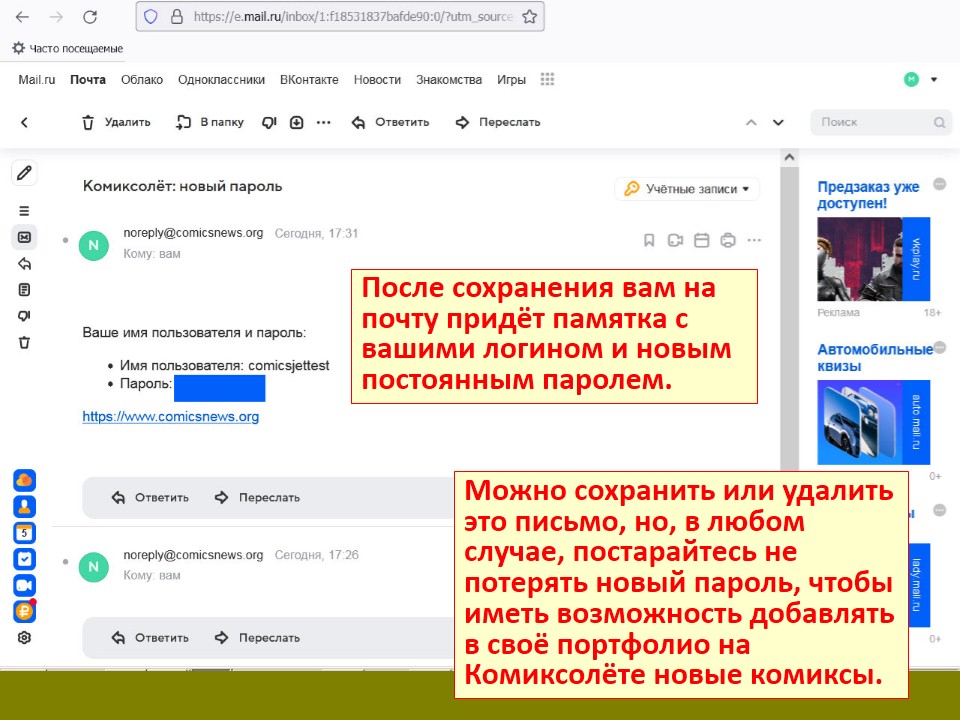
Task: Open mail settings gear icon
Action: pos(24,637)
